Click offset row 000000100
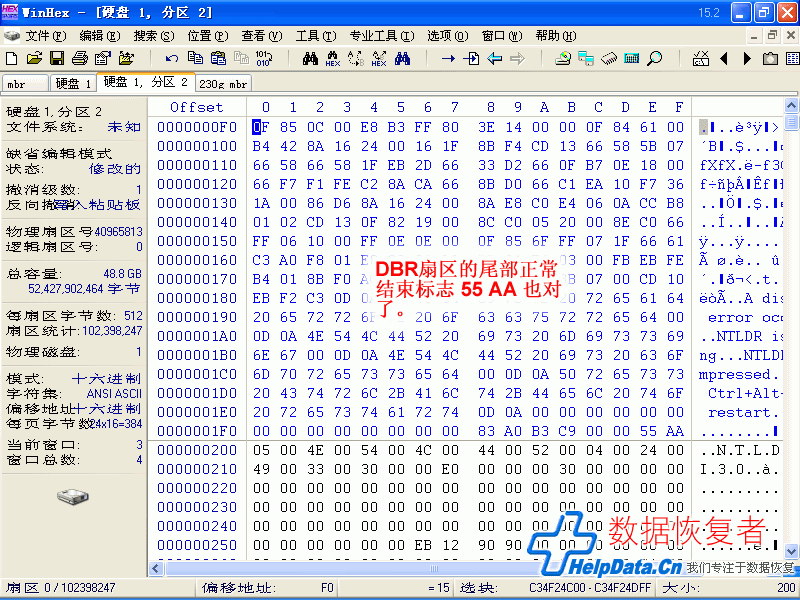 point(197,146)
